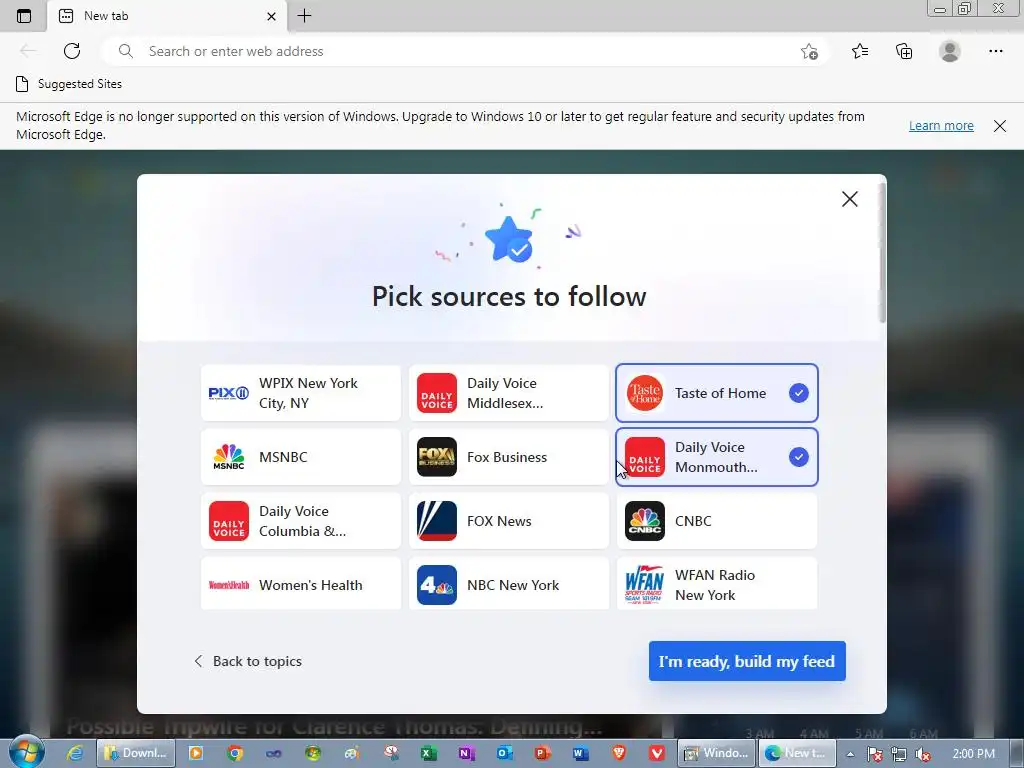Open the Action Center flag icon
1024x768 pixels.
[x=874, y=754]
